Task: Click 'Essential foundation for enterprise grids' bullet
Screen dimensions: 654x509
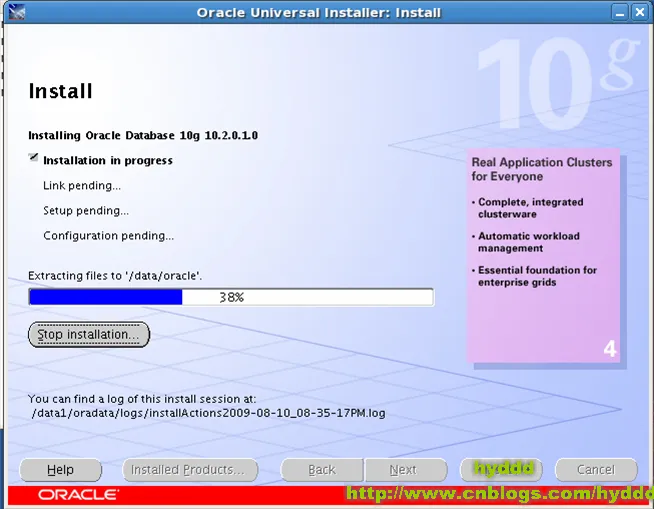Action: 535,276
